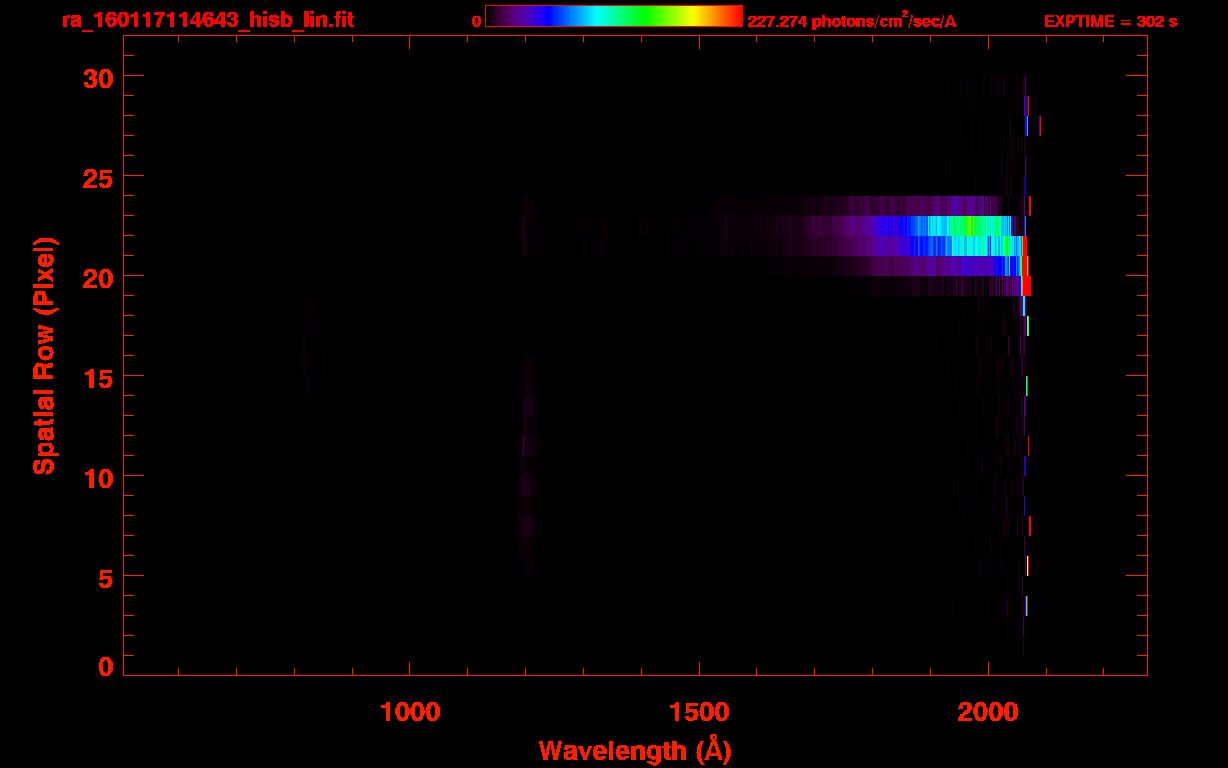Click the red saturated pixel at row 19.5
The image size is (1228, 768).
pos(1027,286)
